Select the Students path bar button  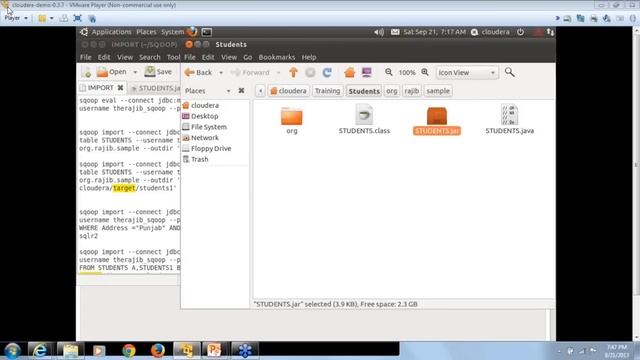pos(364,91)
